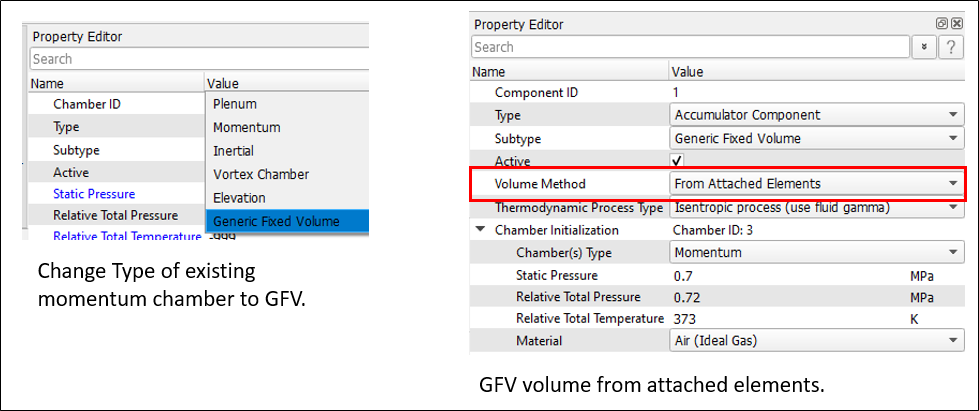Click the blue Static Pressure property

point(94,193)
